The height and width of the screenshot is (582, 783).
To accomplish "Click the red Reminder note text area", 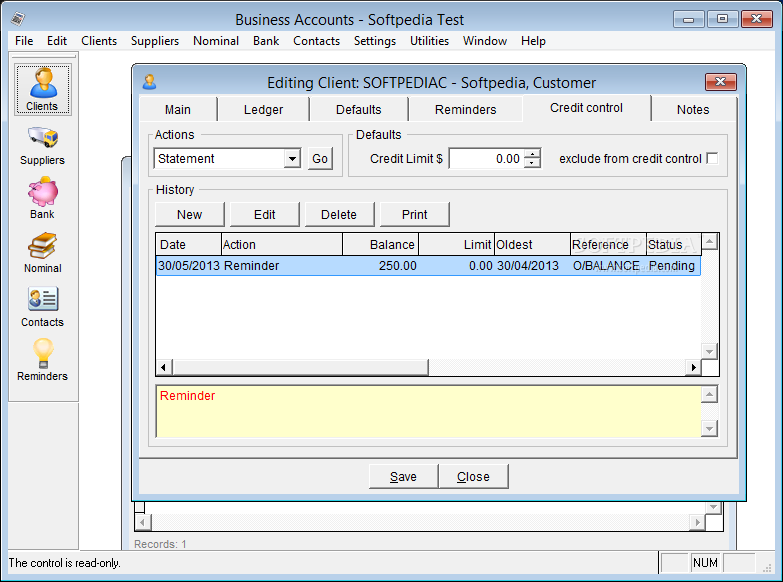I will (x=428, y=412).
